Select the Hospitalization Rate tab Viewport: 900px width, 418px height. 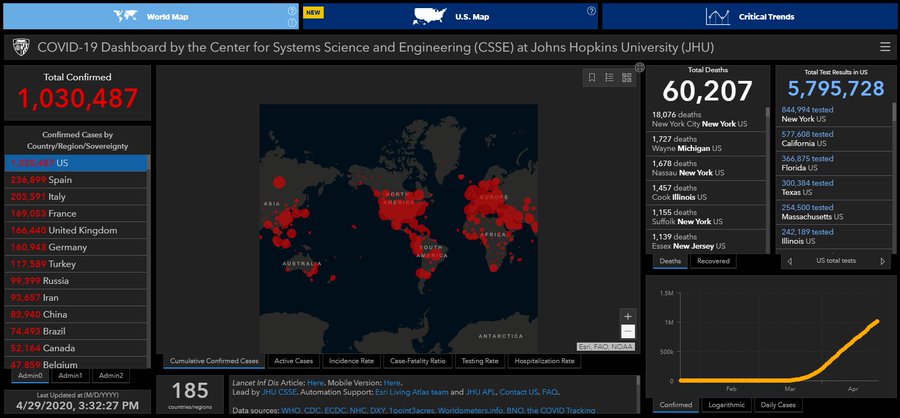(544, 361)
